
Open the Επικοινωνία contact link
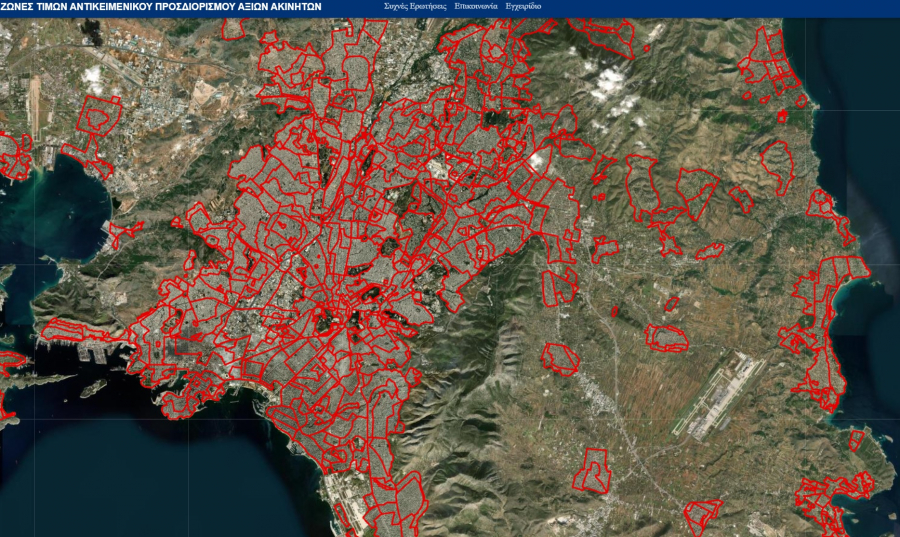click(474, 6)
